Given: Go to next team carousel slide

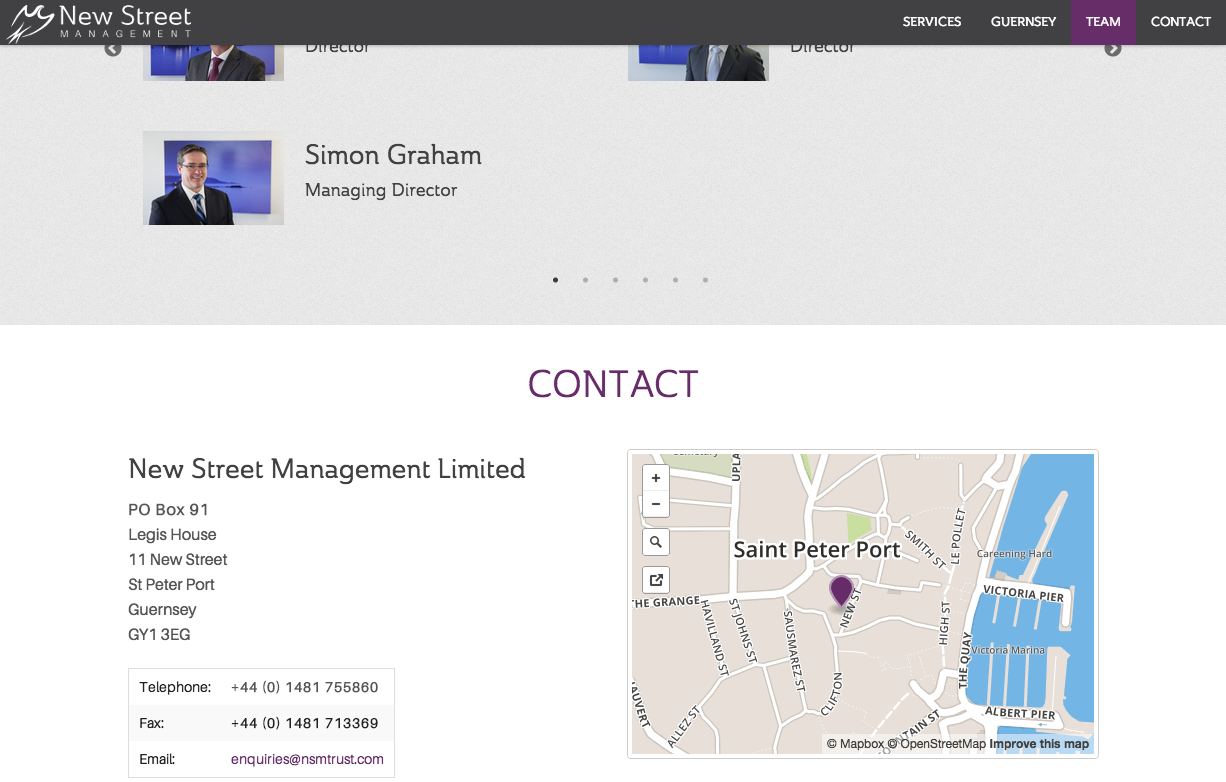Looking at the screenshot, I should point(1113,49).
